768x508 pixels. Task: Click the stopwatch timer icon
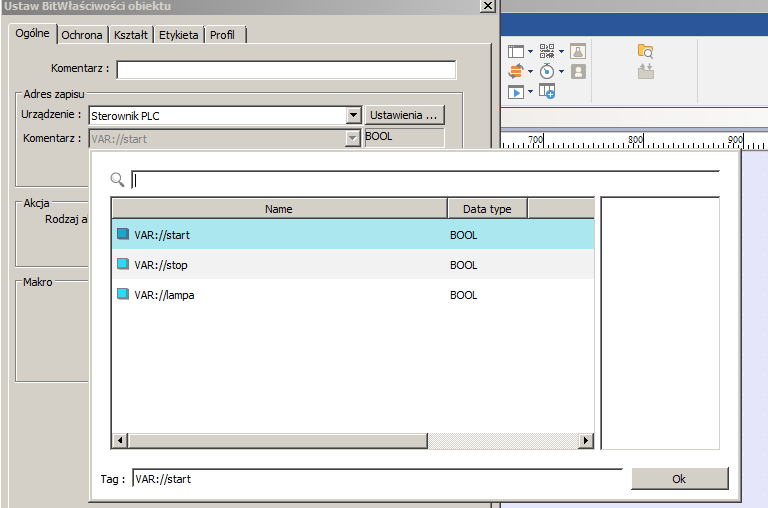[x=546, y=72]
